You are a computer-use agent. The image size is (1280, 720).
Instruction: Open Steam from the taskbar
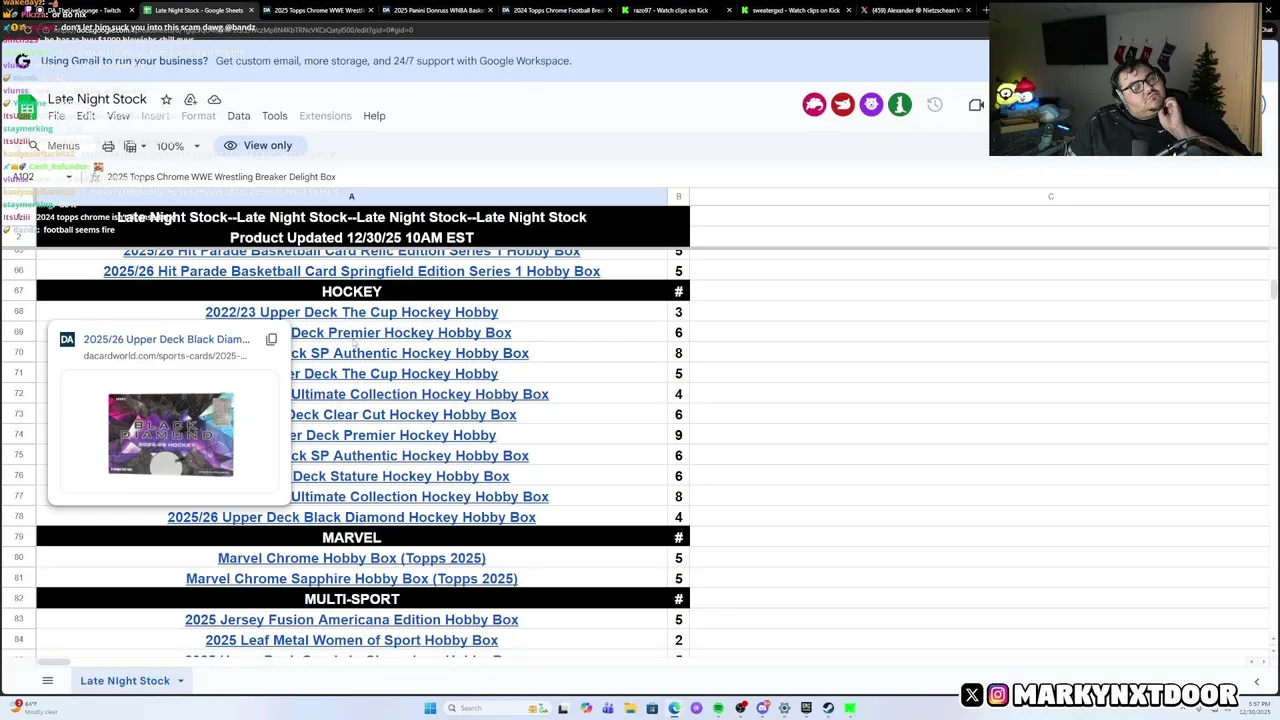pos(828,708)
